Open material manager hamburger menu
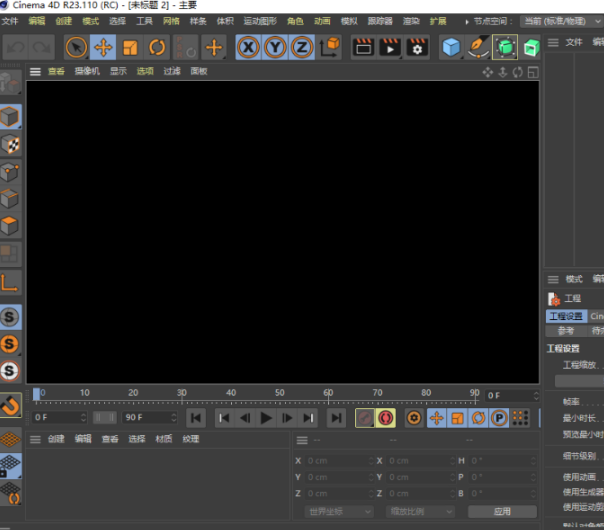The height and width of the screenshot is (530, 604). (35, 439)
